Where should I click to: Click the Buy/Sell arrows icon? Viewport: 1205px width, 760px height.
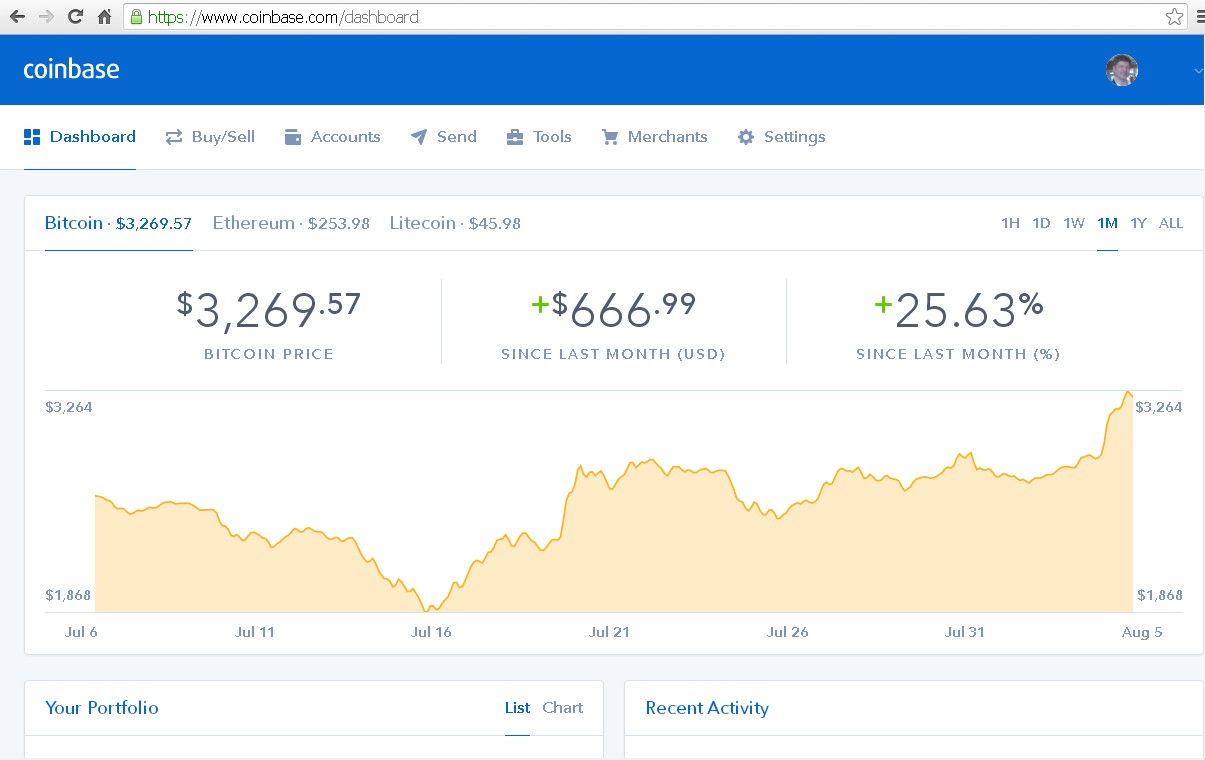pos(174,137)
